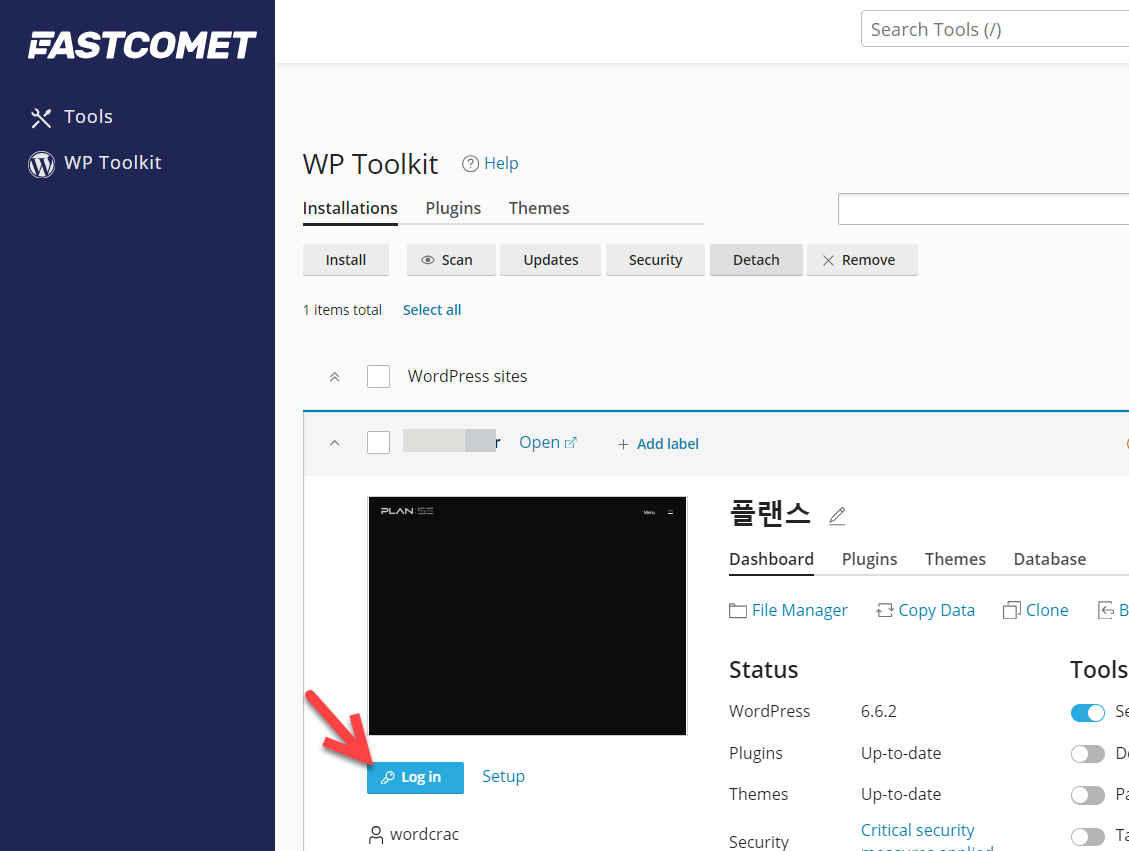Collapse all WordPress sites with double chevron
Viewport: 1129px width, 851px height.
click(334, 377)
